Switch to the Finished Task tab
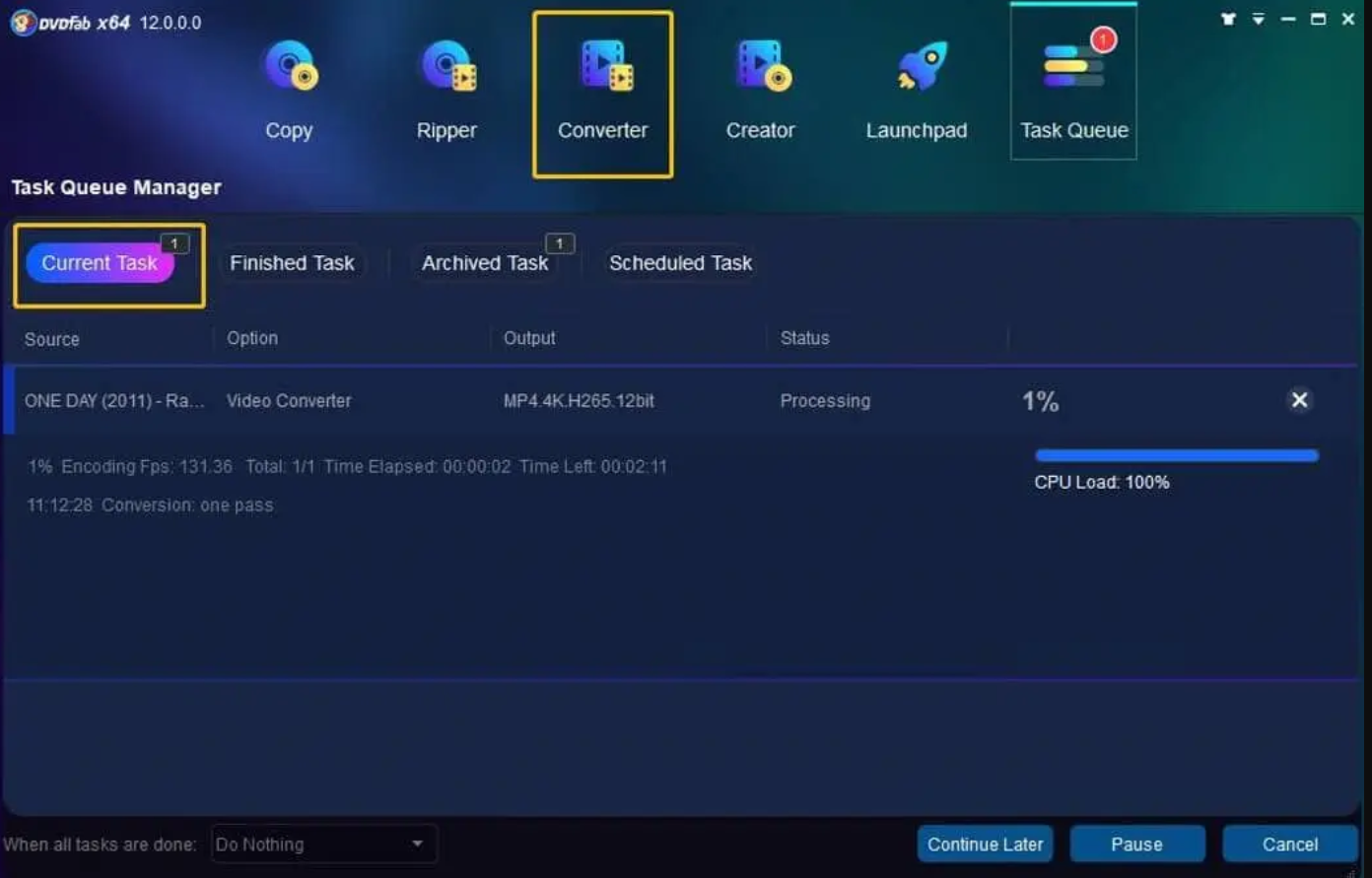Viewport: 1372px width, 878px height. pyautogui.click(x=292, y=264)
